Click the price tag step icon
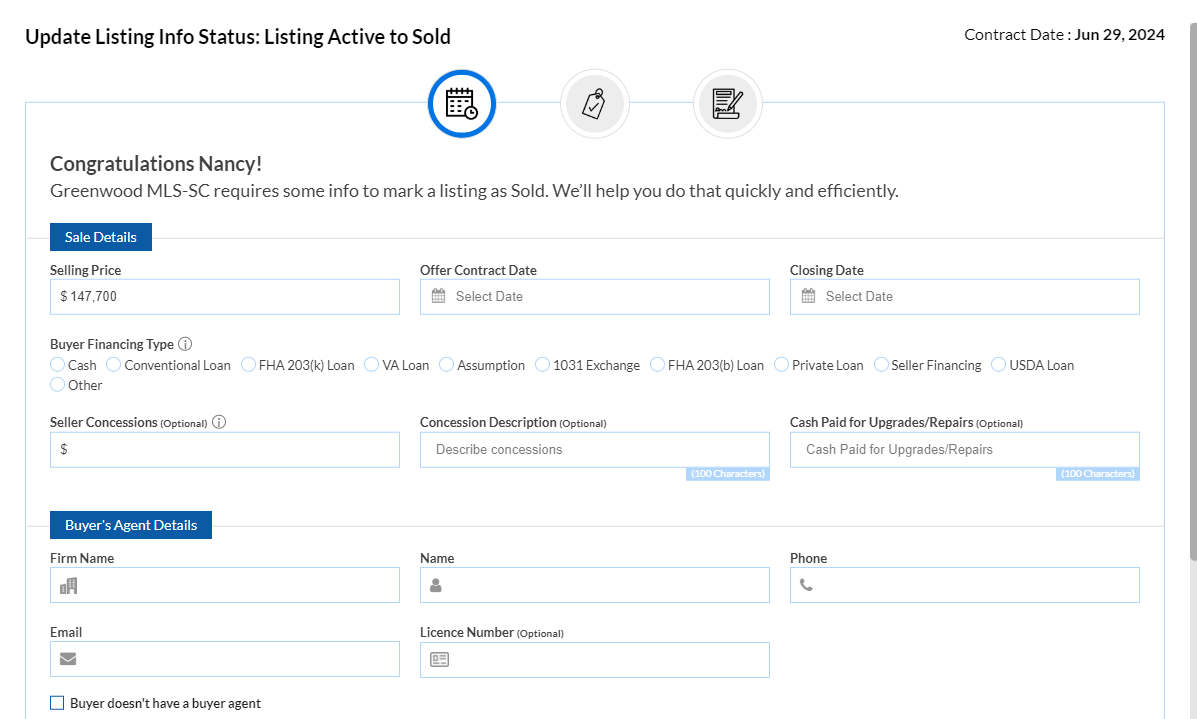 594,103
